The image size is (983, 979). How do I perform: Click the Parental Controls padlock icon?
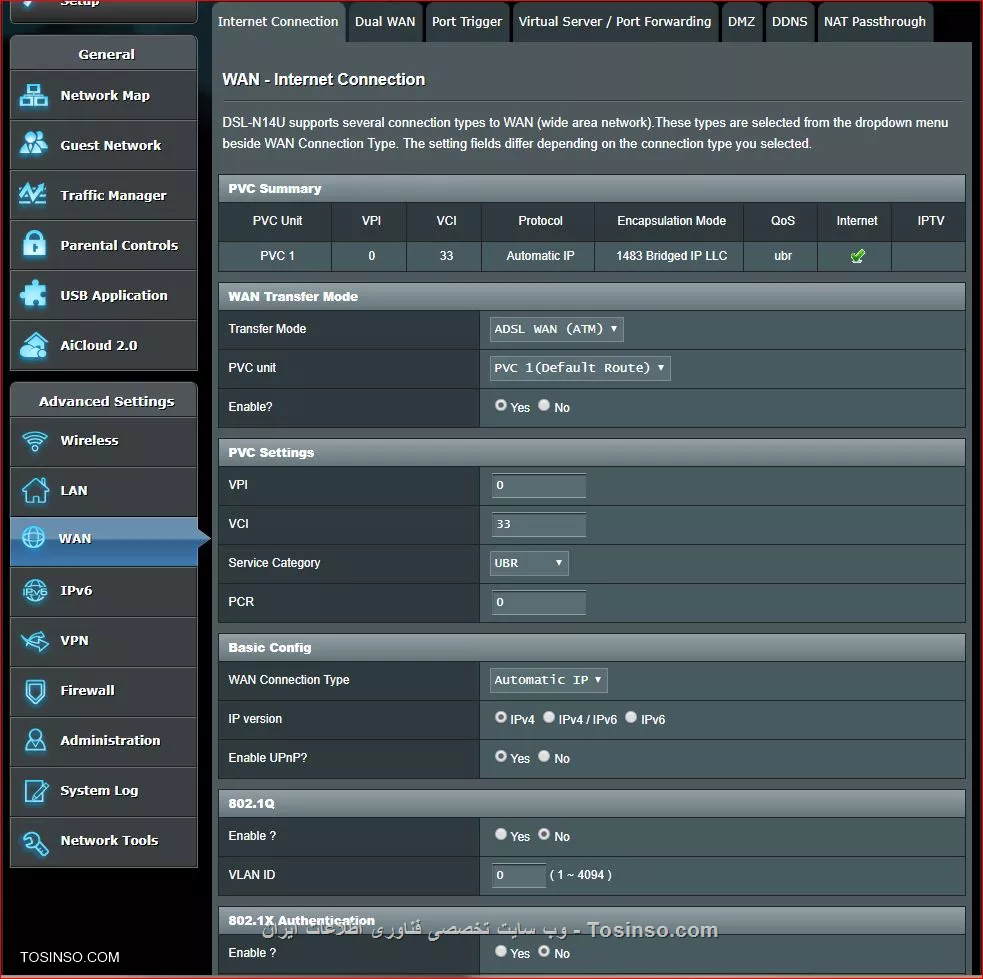point(34,244)
